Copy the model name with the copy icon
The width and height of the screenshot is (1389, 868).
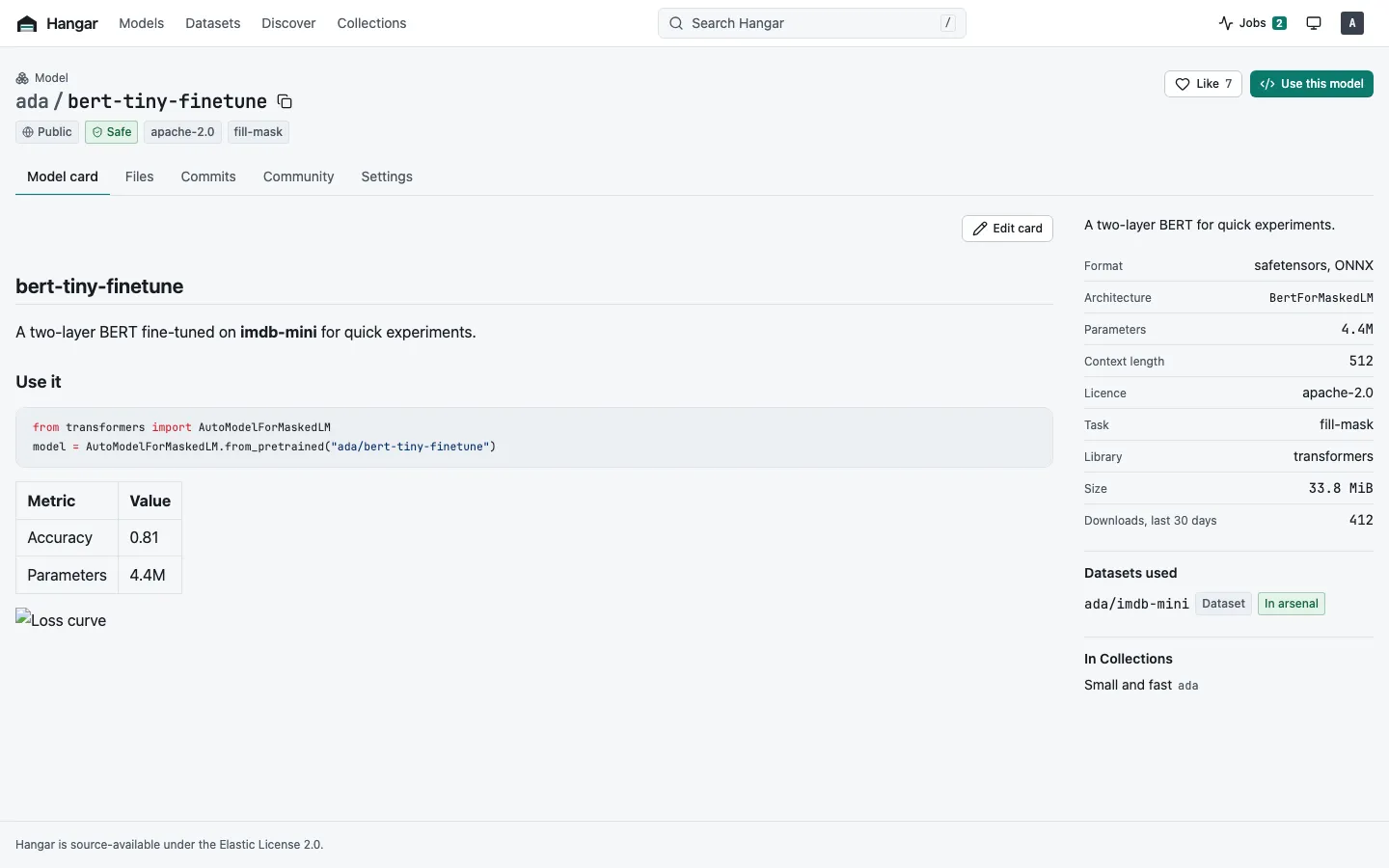click(285, 101)
